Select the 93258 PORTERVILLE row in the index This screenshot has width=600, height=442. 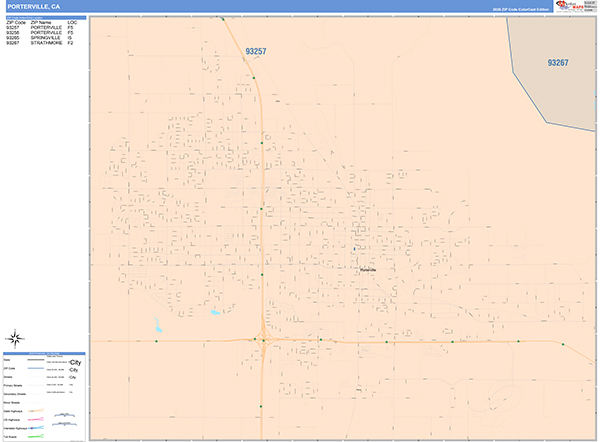[x=40, y=33]
